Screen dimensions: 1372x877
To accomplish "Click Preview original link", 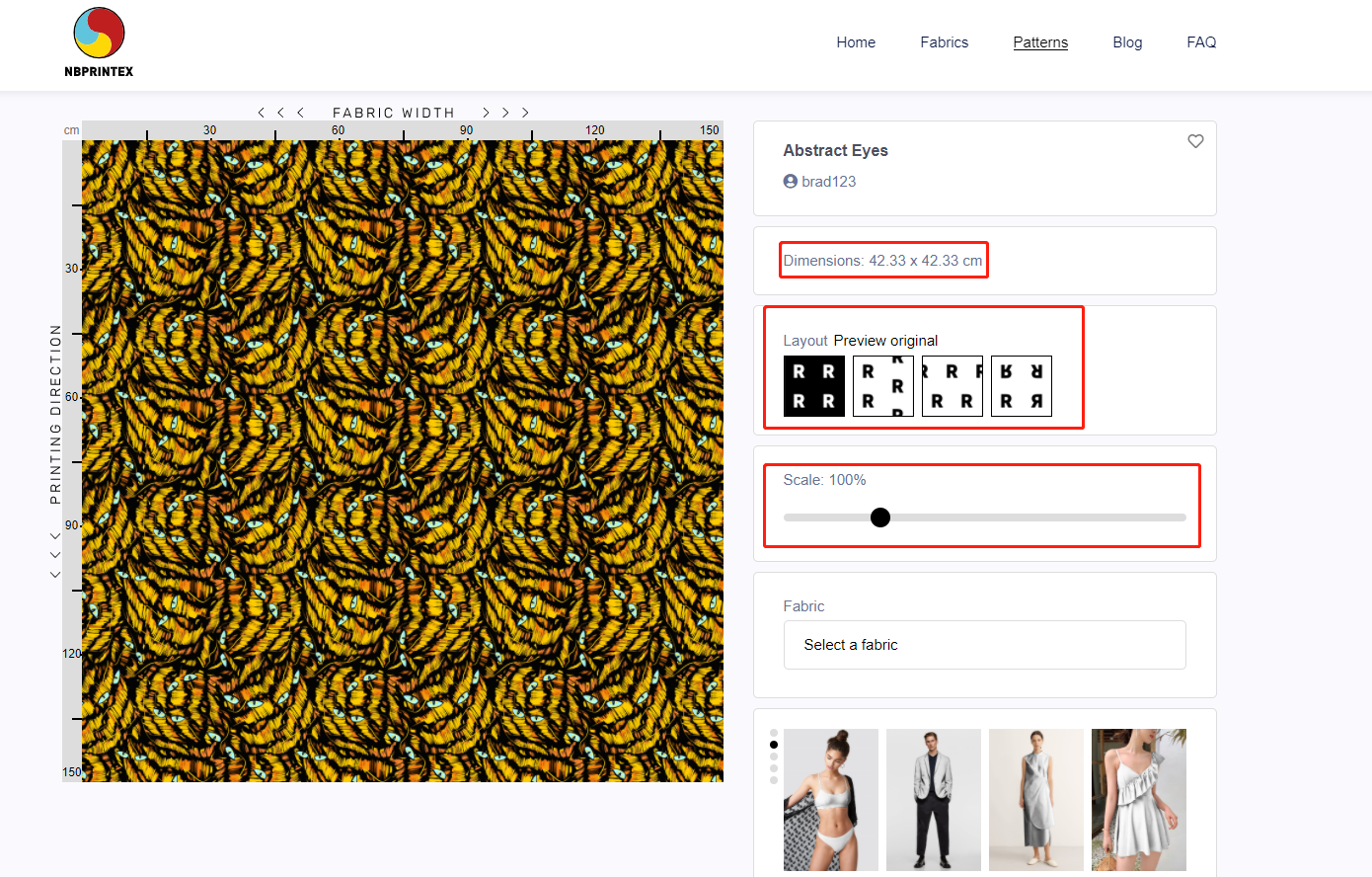I will [x=885, y=341].
